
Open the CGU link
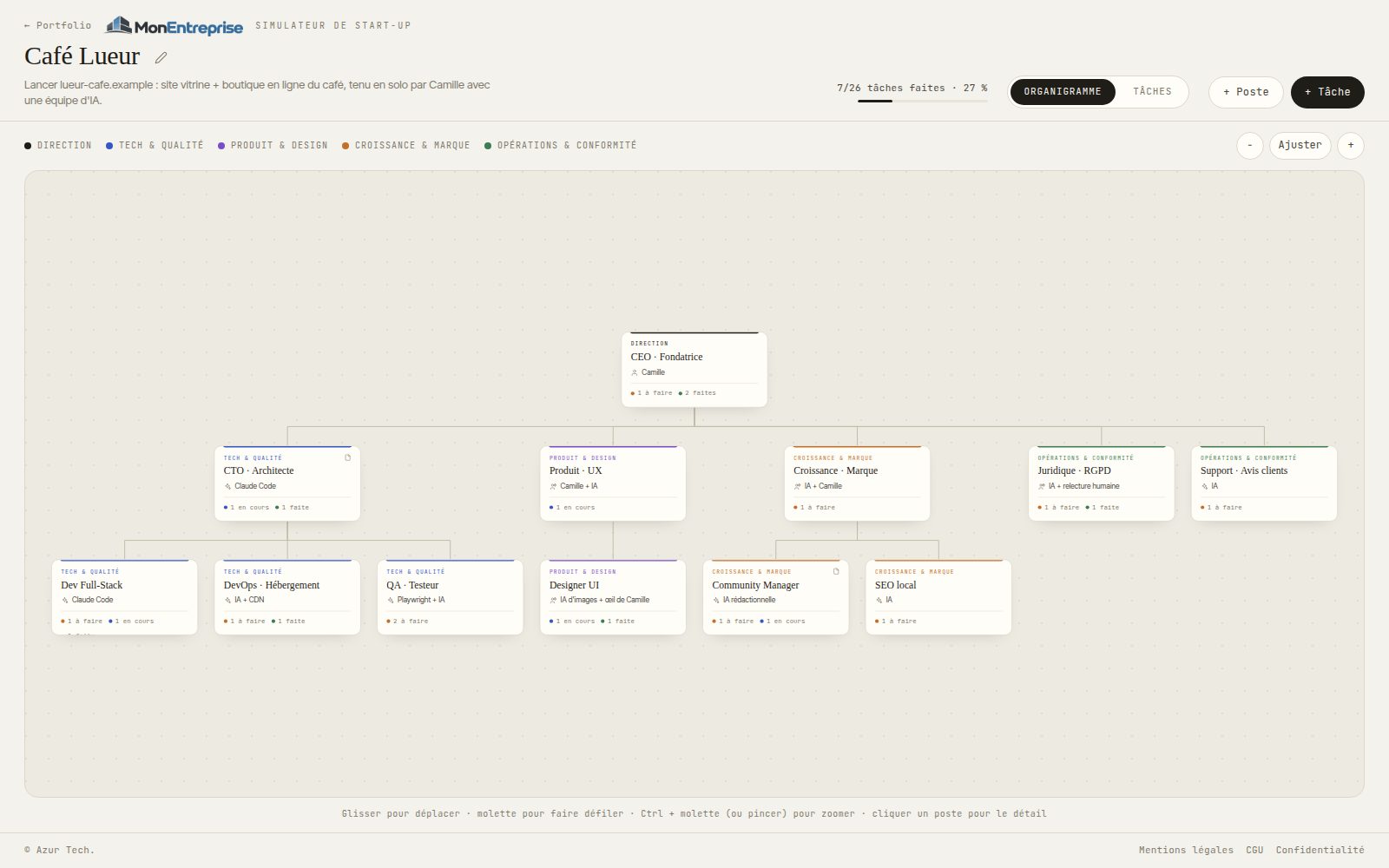point(1254,850)
